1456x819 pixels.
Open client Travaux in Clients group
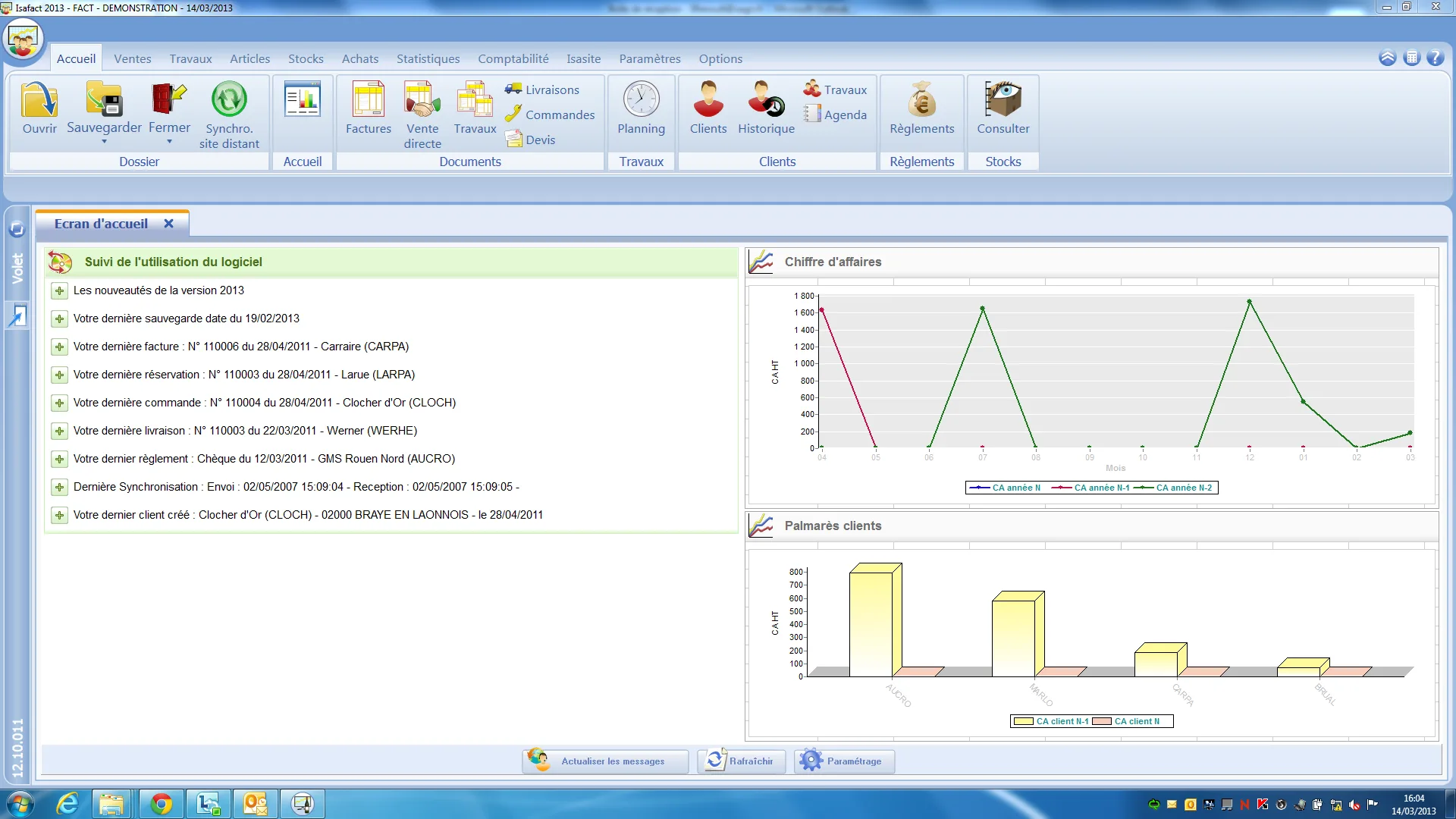(835, 89)
